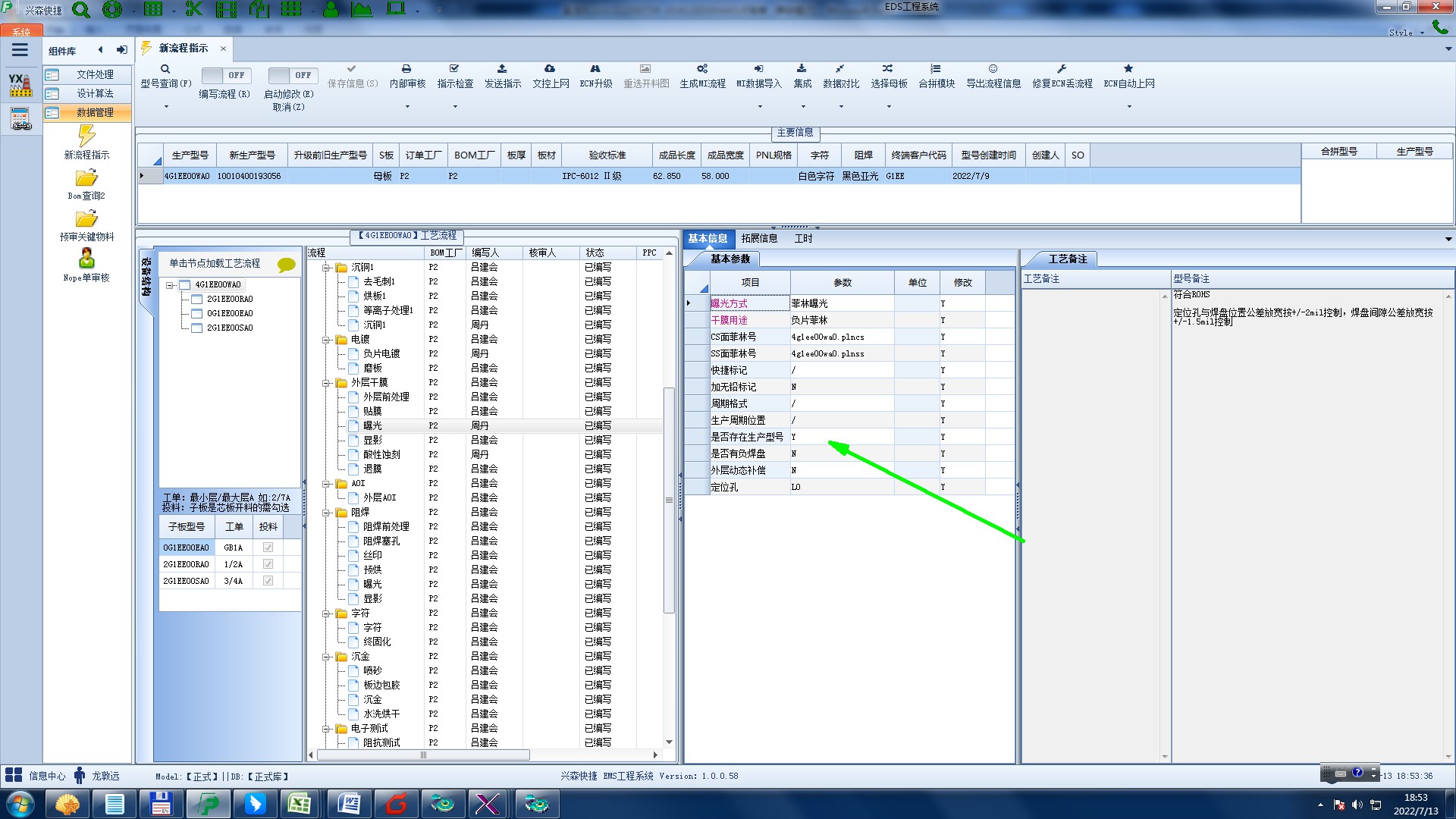1456x819 pixels.
Task: Click the 文控上网 upload icon
Action: [x=550, y=69]
